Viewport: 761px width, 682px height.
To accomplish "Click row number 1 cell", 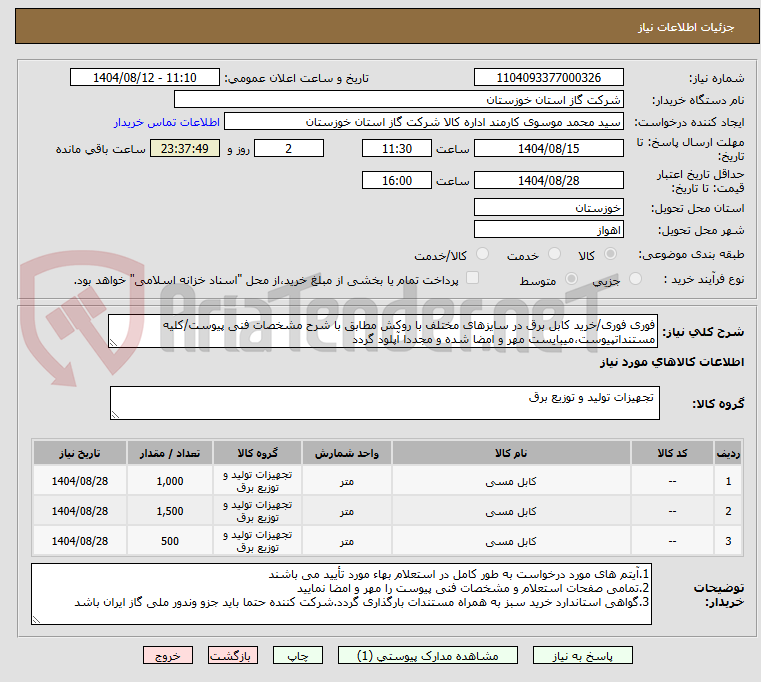I will tap(728, 481).
